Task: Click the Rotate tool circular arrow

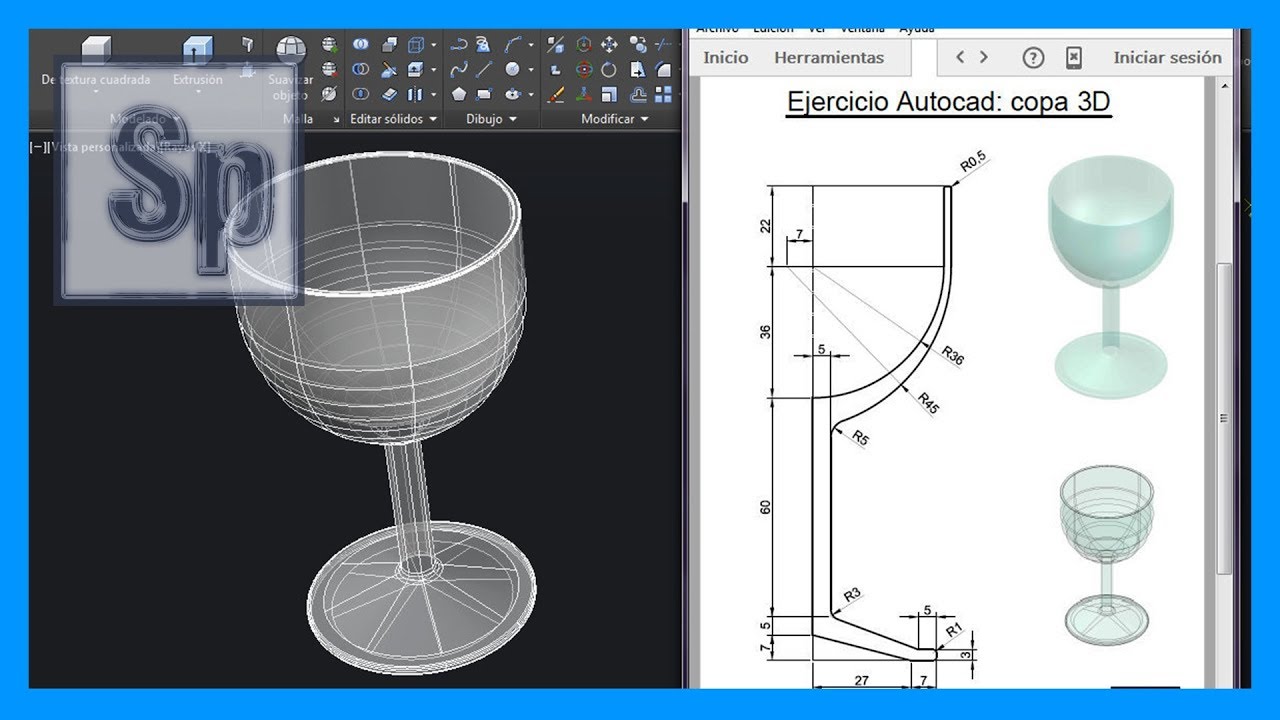Action: pos(609,70)
